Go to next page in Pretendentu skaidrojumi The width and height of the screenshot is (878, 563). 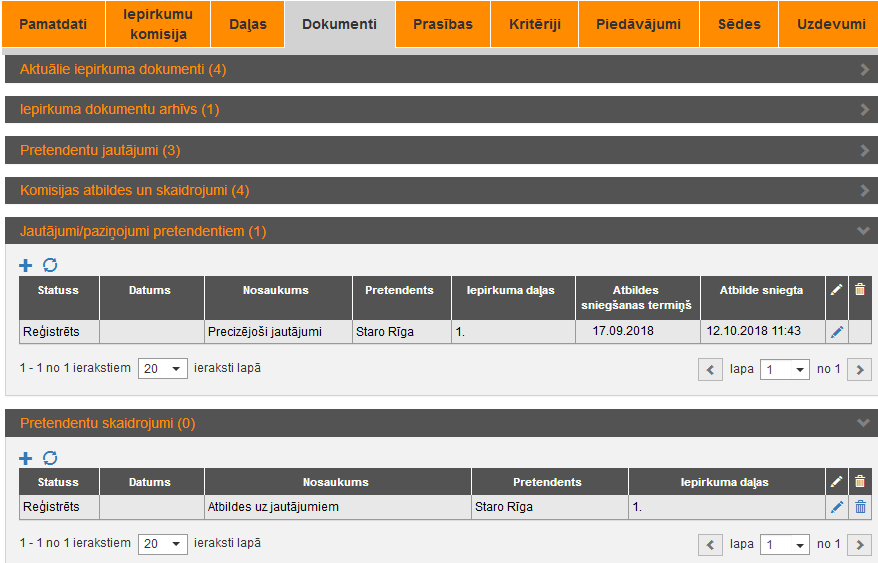(859, 545)
